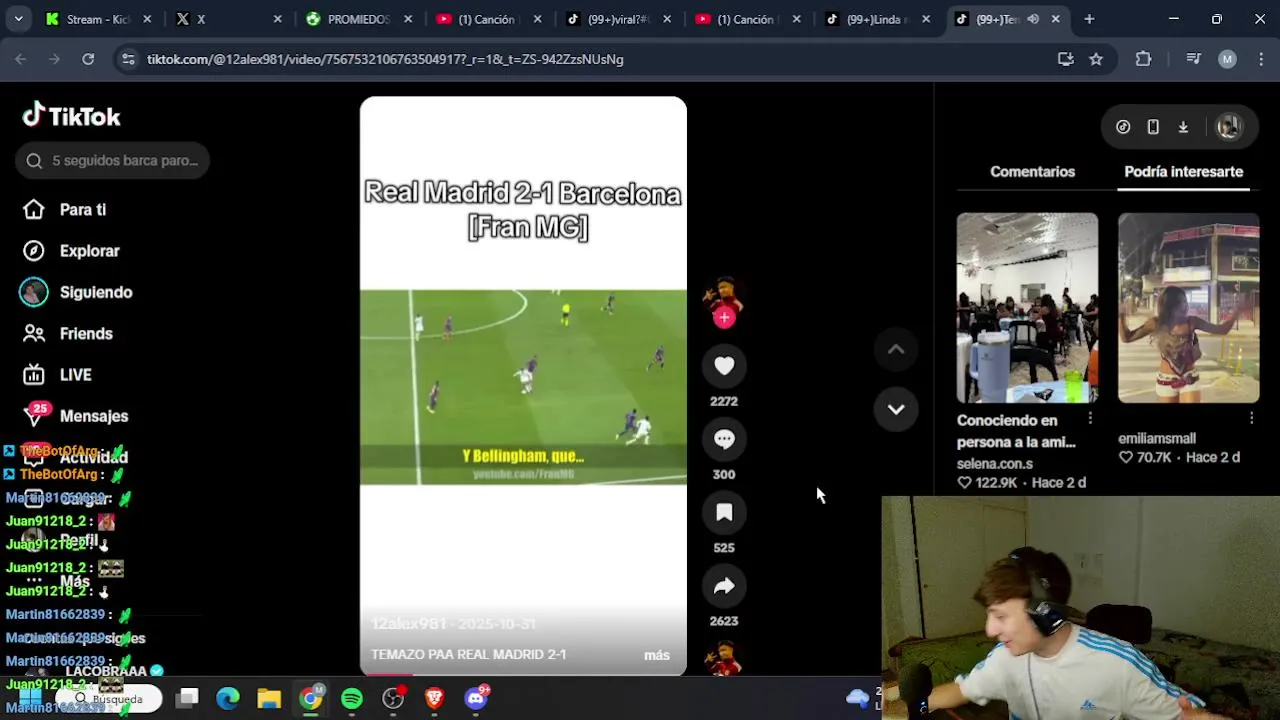1280x720 pixels.
Task: Go to the previous video with the up arrow
Action: (896, 349)
